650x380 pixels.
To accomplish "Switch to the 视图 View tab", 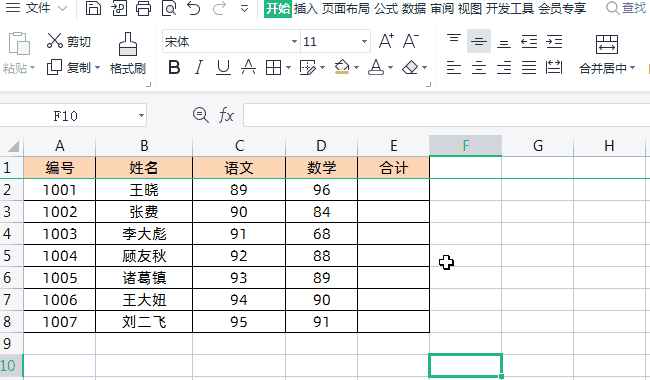I will coord(470,8).
